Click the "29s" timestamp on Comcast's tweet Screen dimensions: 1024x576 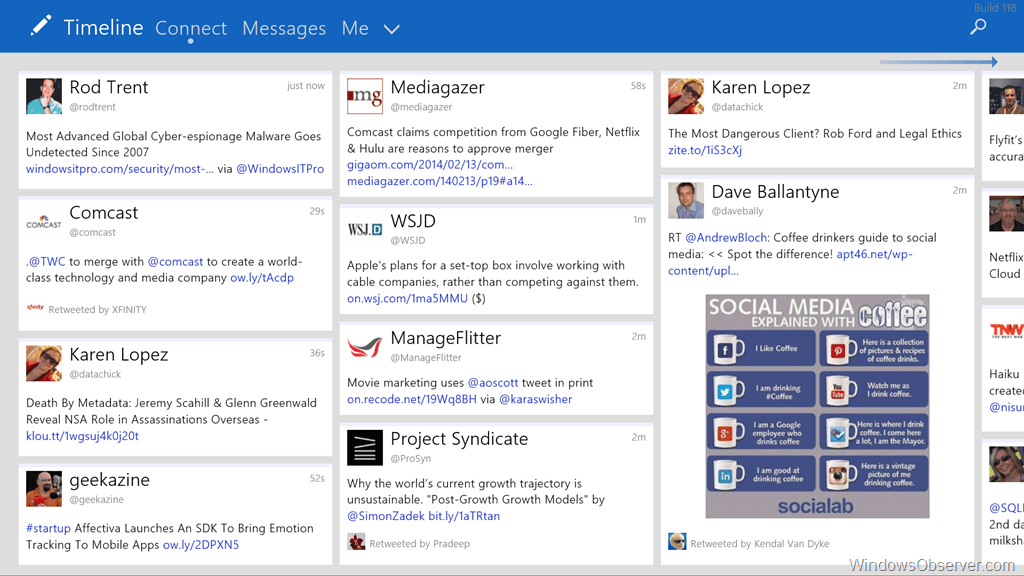pos(317,211)
